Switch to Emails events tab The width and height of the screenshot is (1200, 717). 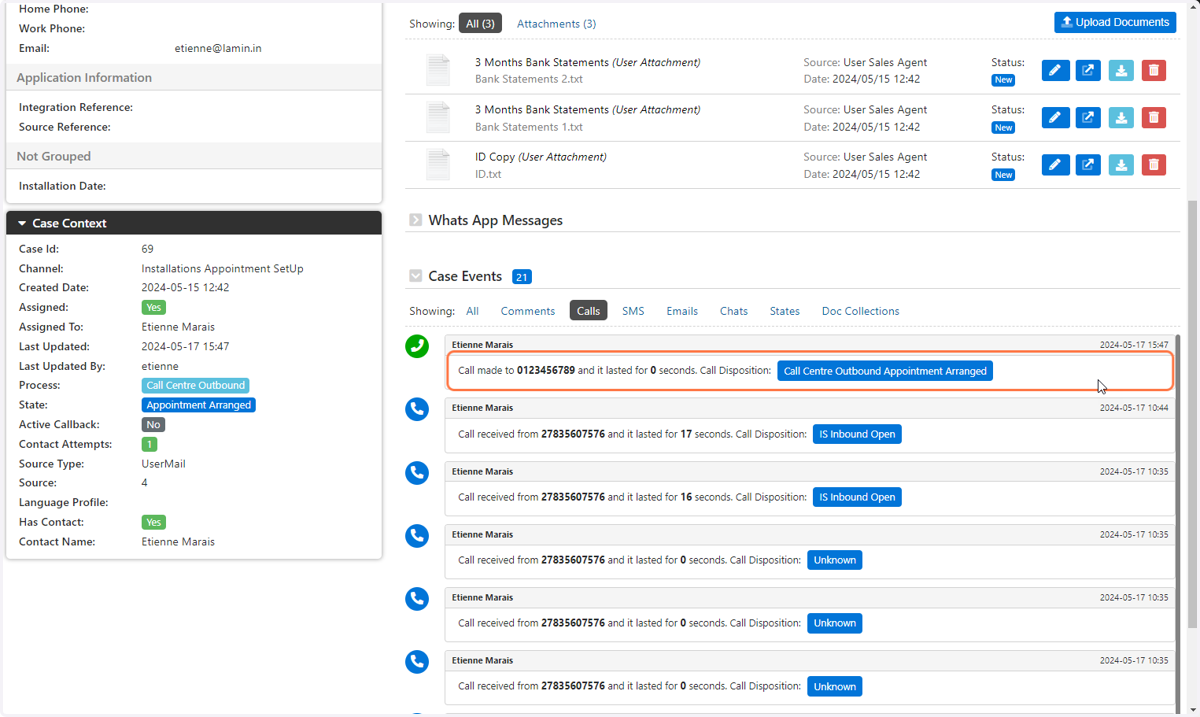pos(682,311)
